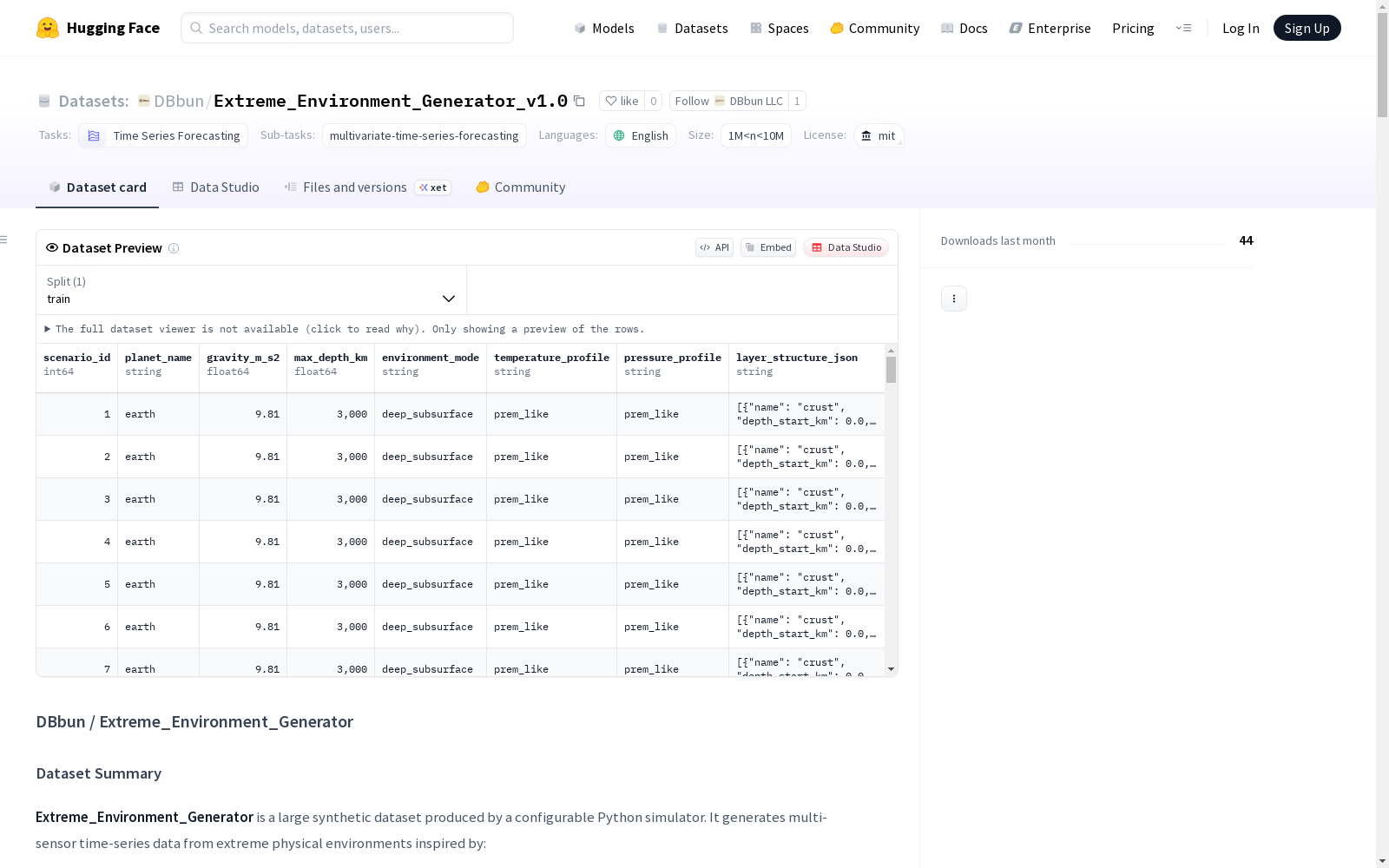The image size is (1389, 868).
Task: Click the API button in Dataset Preview
Action: [714, 247]
